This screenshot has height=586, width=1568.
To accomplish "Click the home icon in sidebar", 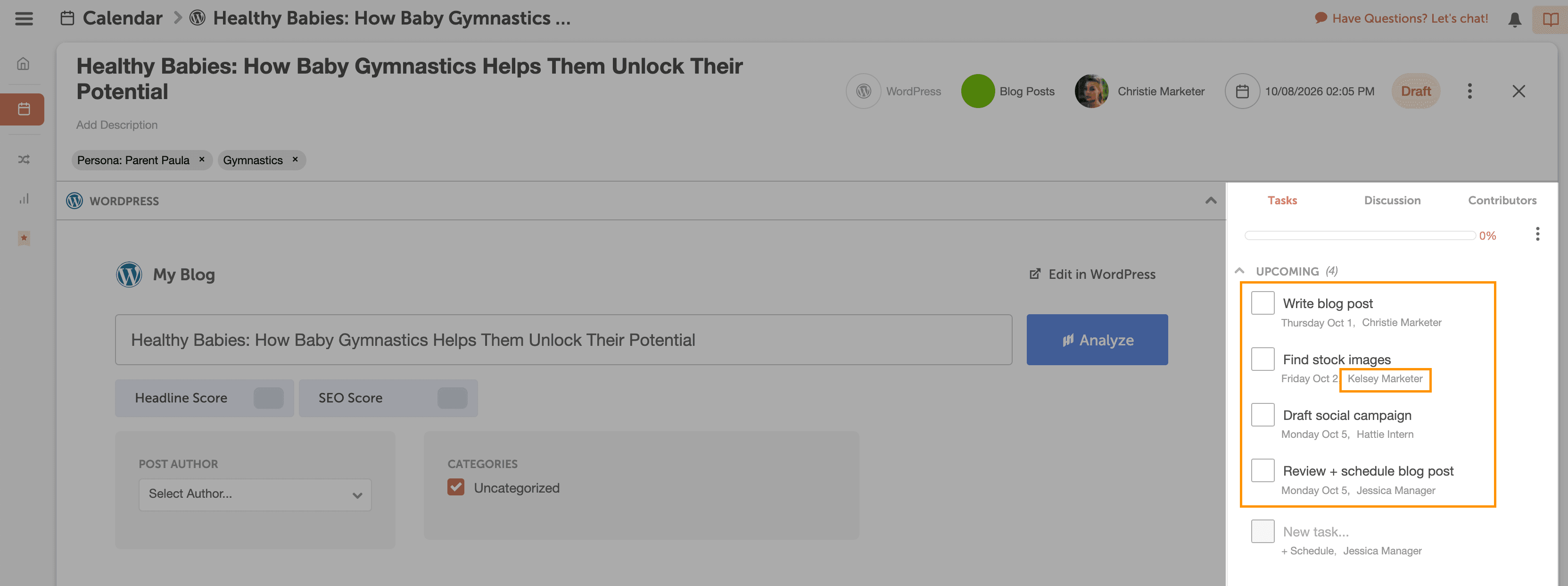I will point(23,64).
